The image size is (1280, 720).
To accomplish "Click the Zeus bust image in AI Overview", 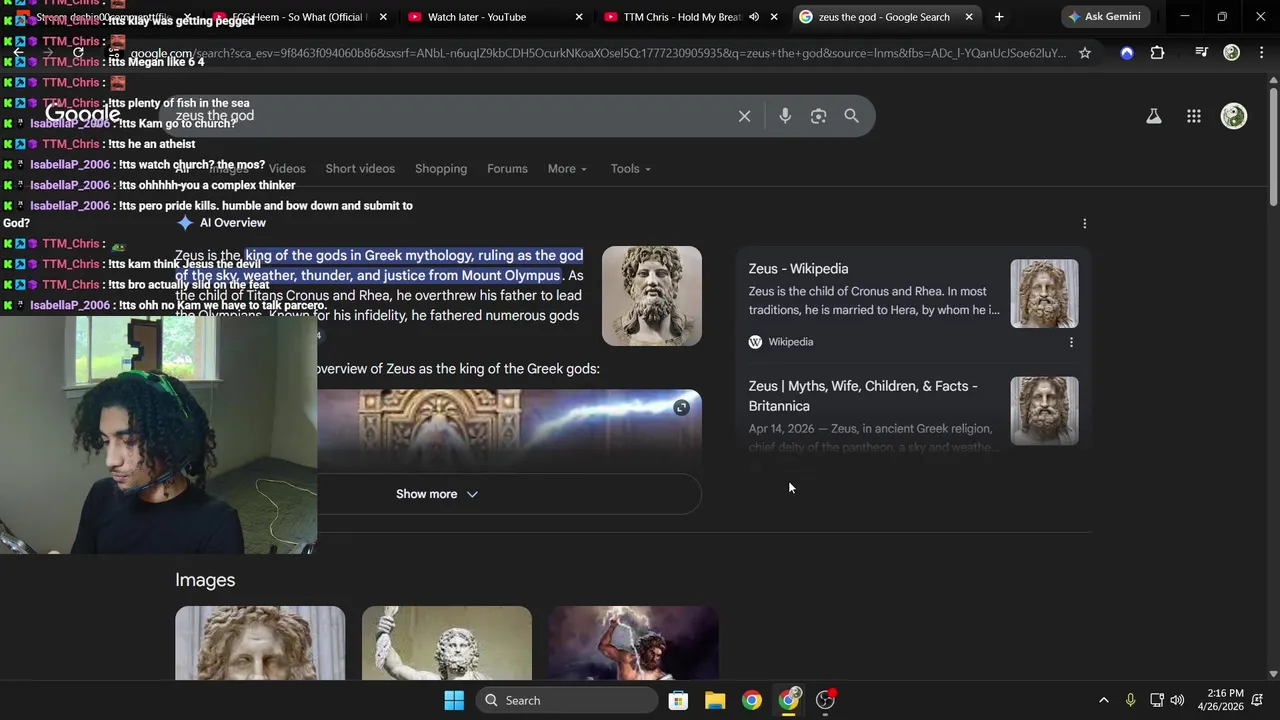I will [652, 296].
